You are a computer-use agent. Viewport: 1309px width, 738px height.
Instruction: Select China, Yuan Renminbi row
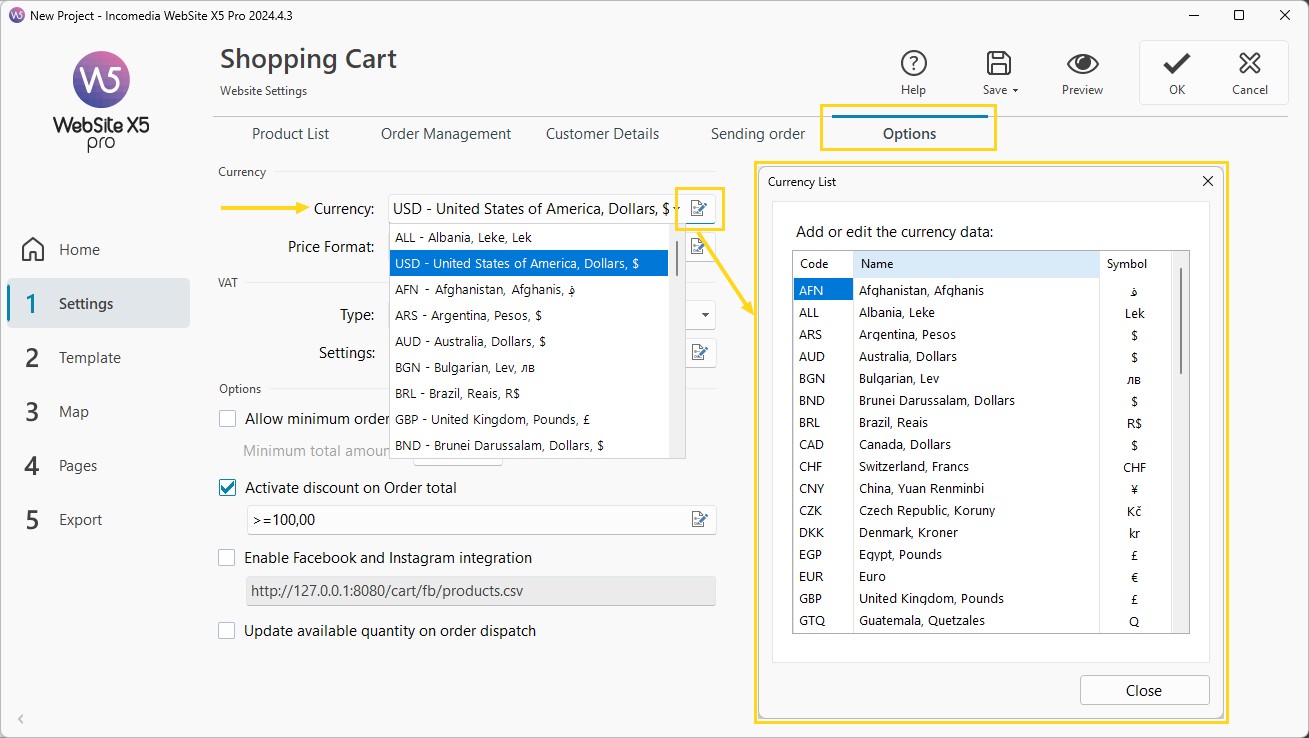983,488
